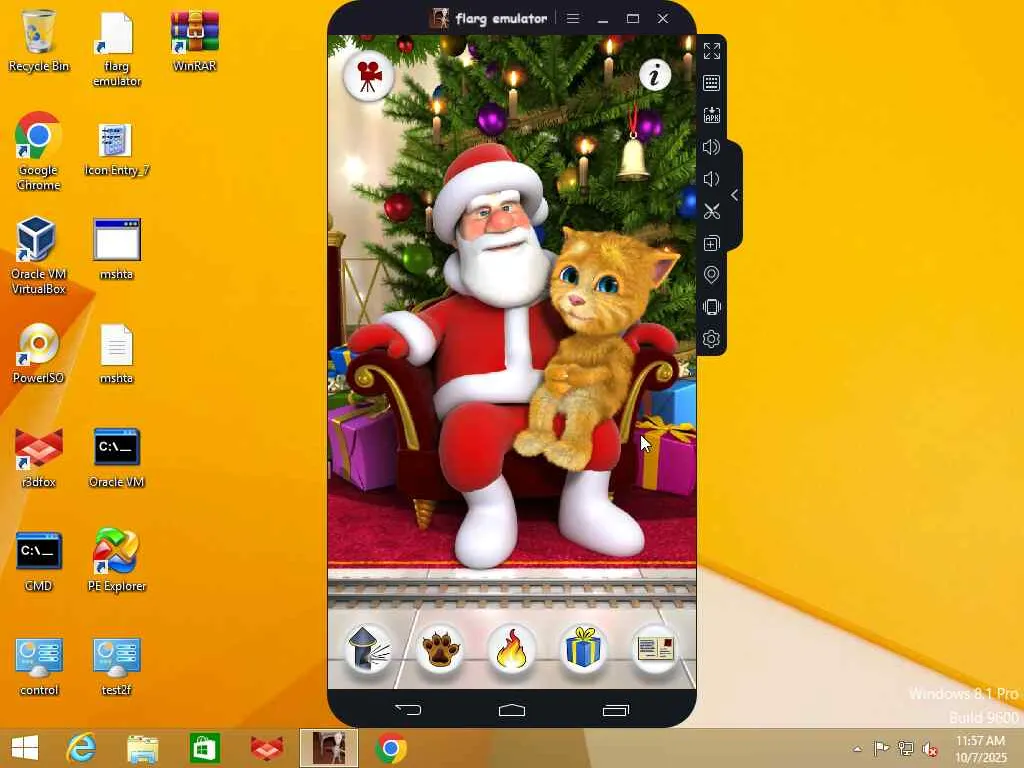Image resolution: width=1024 pixels, height=768 pixels.
Task: Click the volume up speaker icon
Action: pos(712,147)
